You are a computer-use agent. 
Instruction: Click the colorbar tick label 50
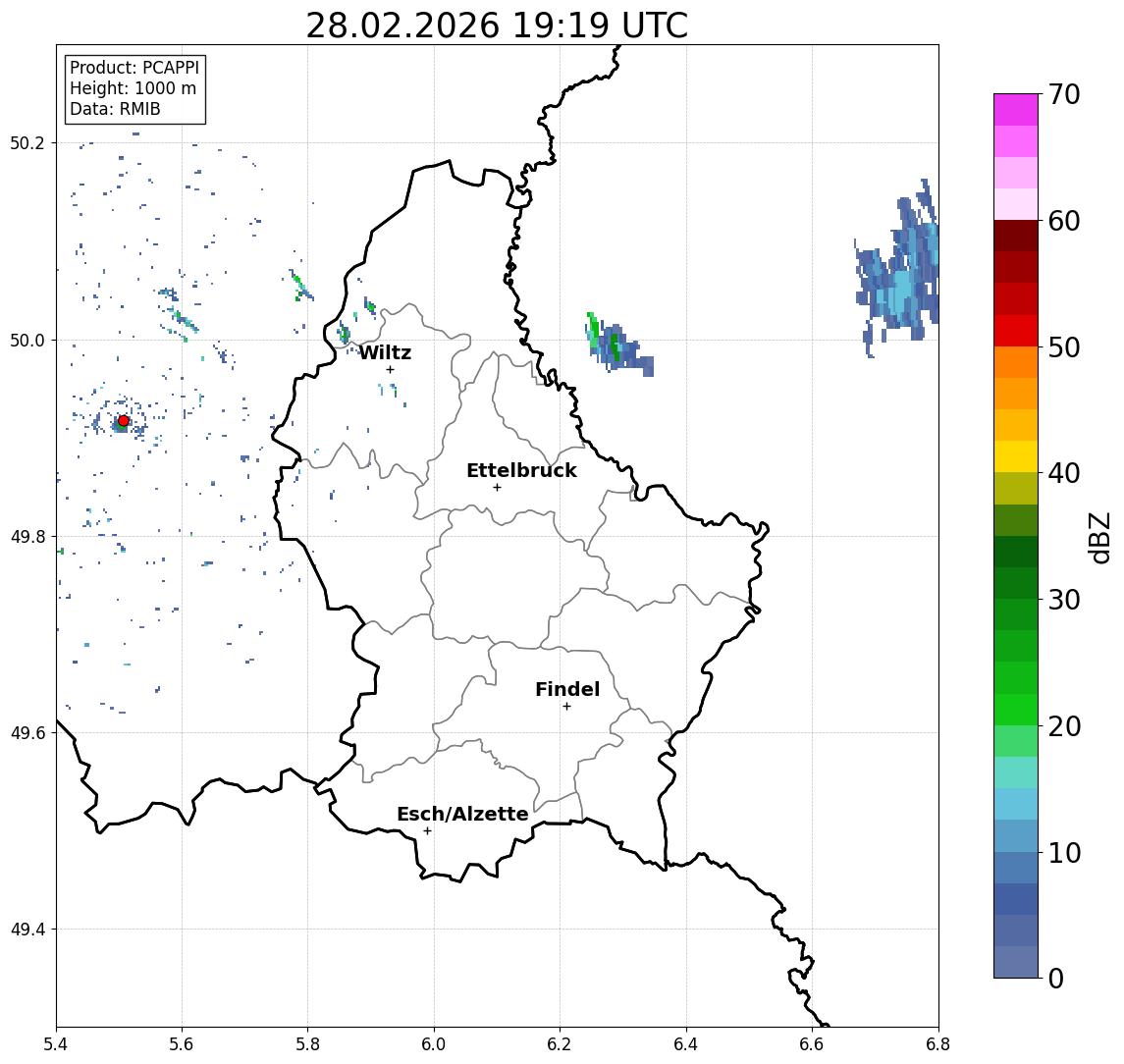point(1064,347)
